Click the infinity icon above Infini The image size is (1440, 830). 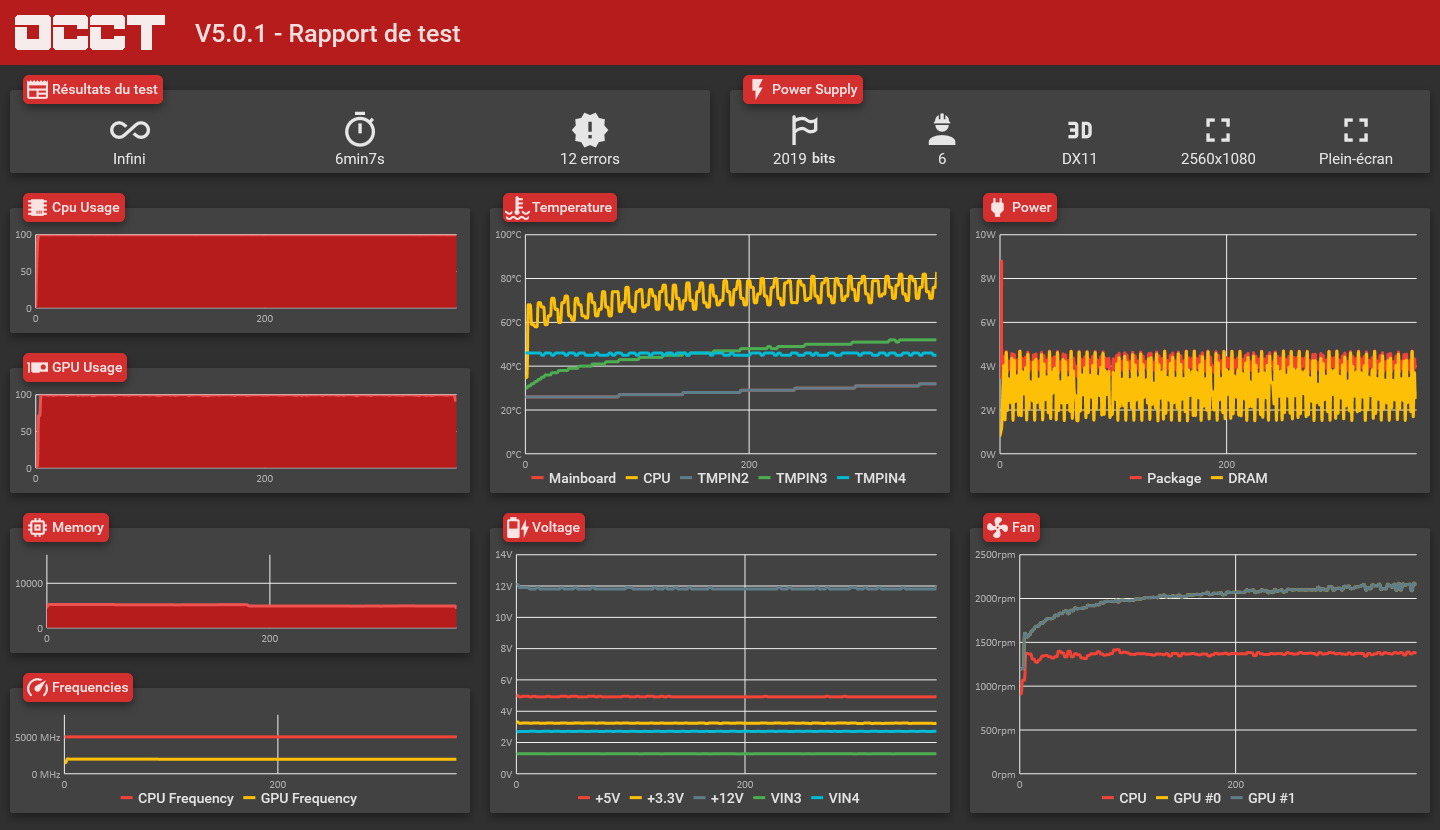130,130
